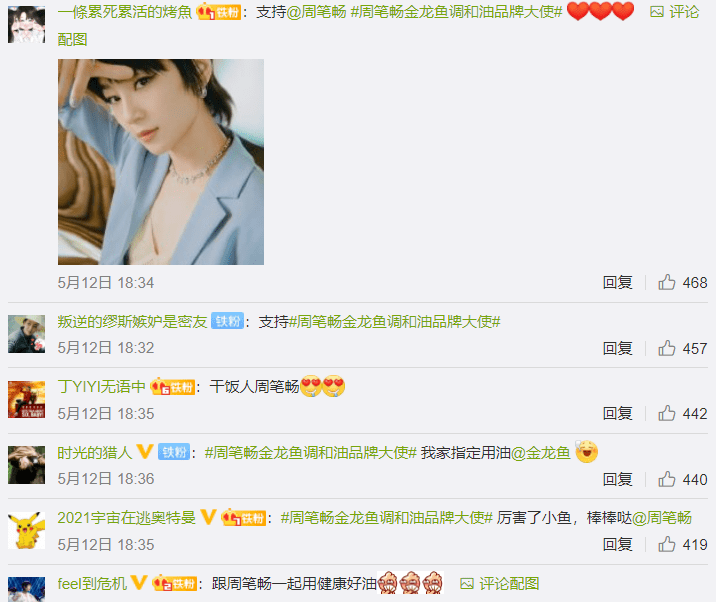The image size is (716, 602).
Task: Click the 铁粉 badge next to 时光的猎人
Action: 174,452
